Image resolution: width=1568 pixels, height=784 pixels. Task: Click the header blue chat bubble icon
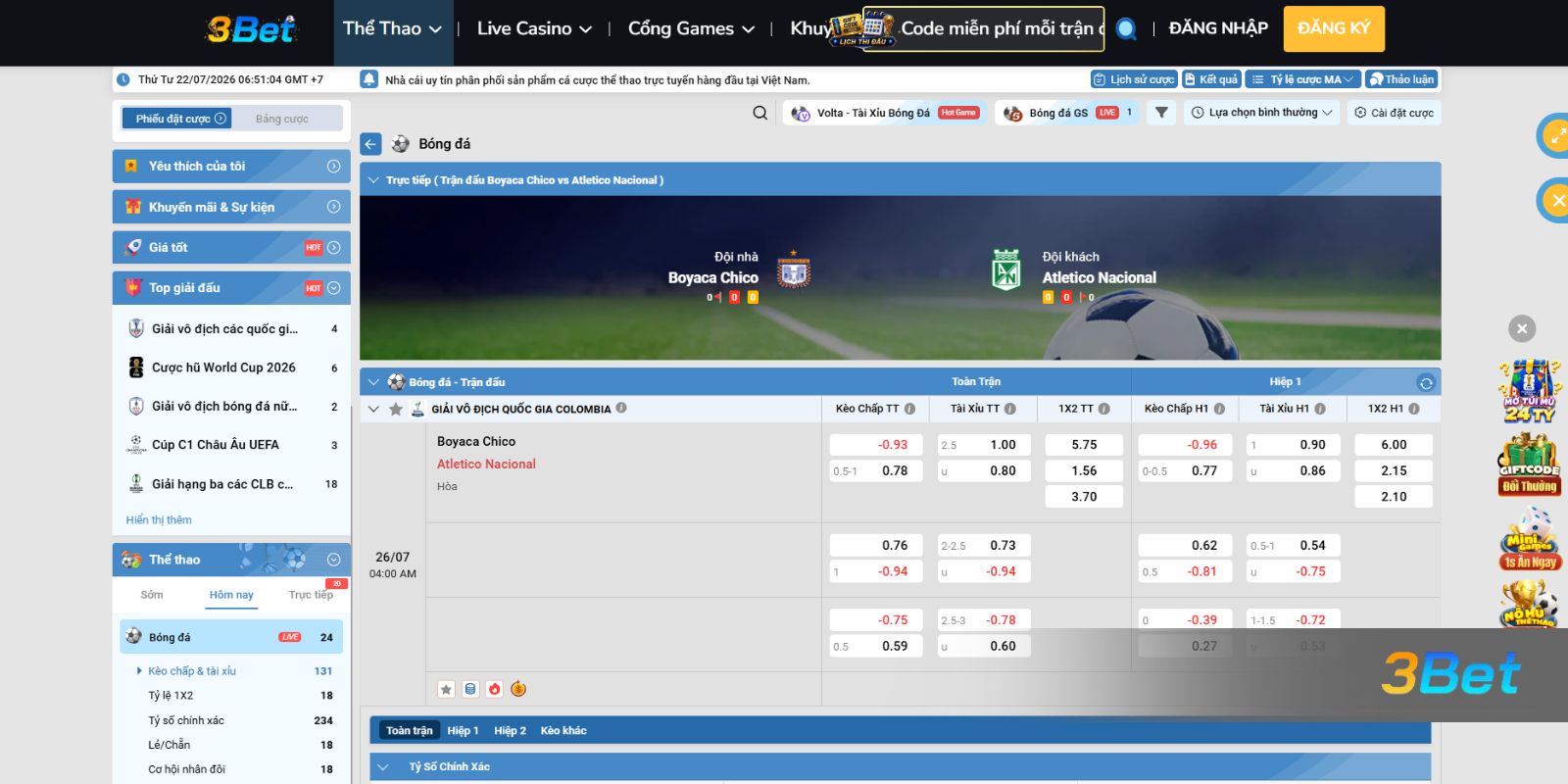1126,28
